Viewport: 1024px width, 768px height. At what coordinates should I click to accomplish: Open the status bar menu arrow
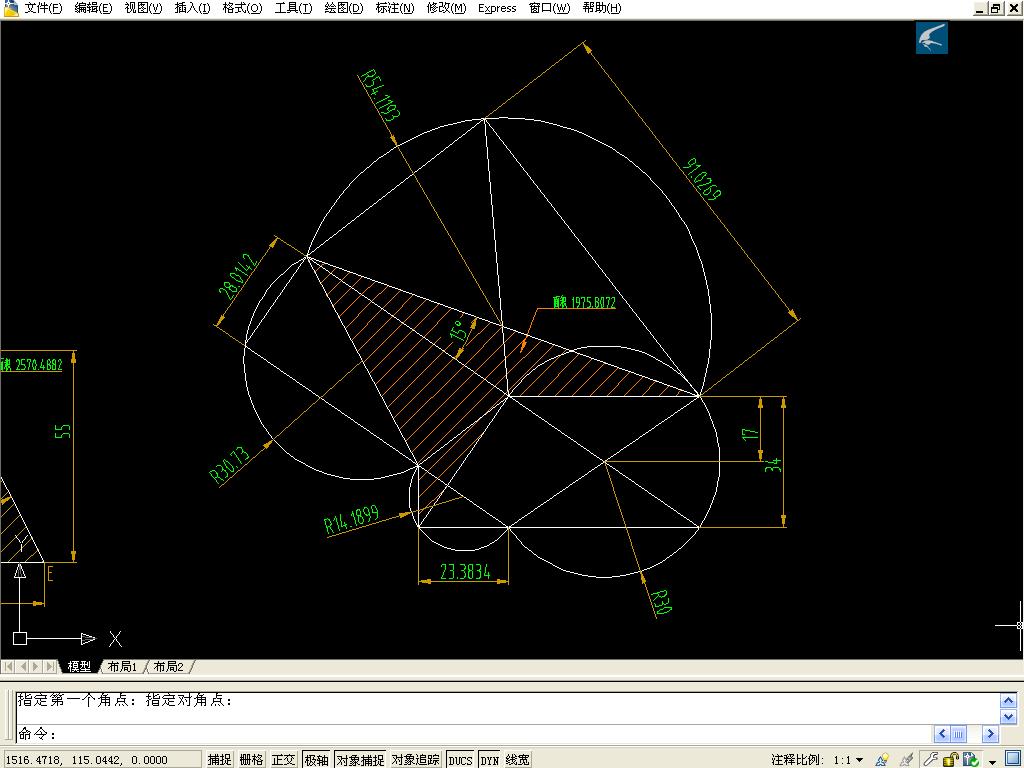[x=993, y=761]
